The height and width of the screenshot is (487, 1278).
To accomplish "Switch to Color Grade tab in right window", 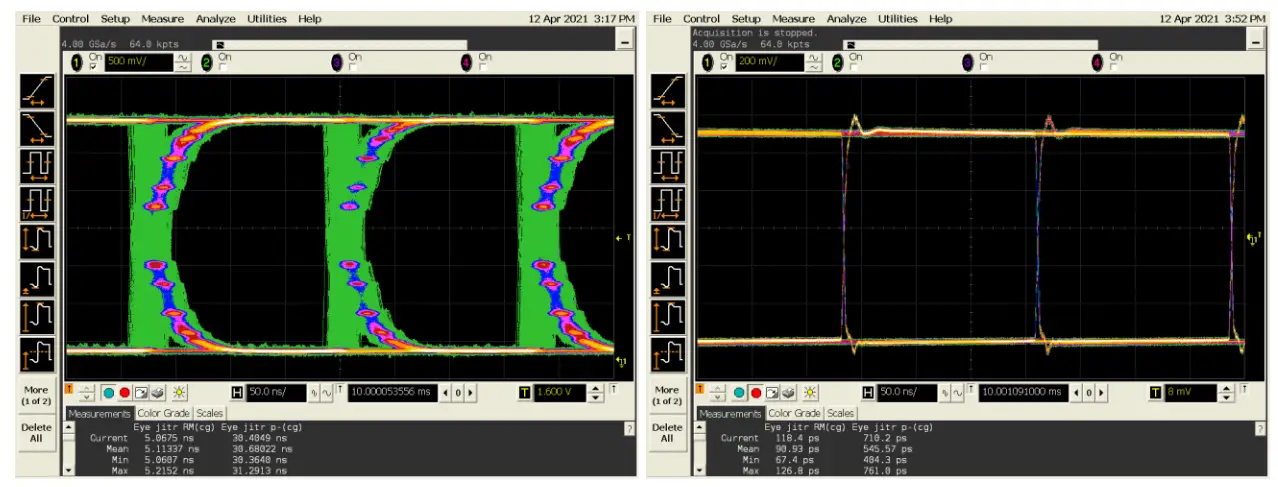I will click(796, 413).
